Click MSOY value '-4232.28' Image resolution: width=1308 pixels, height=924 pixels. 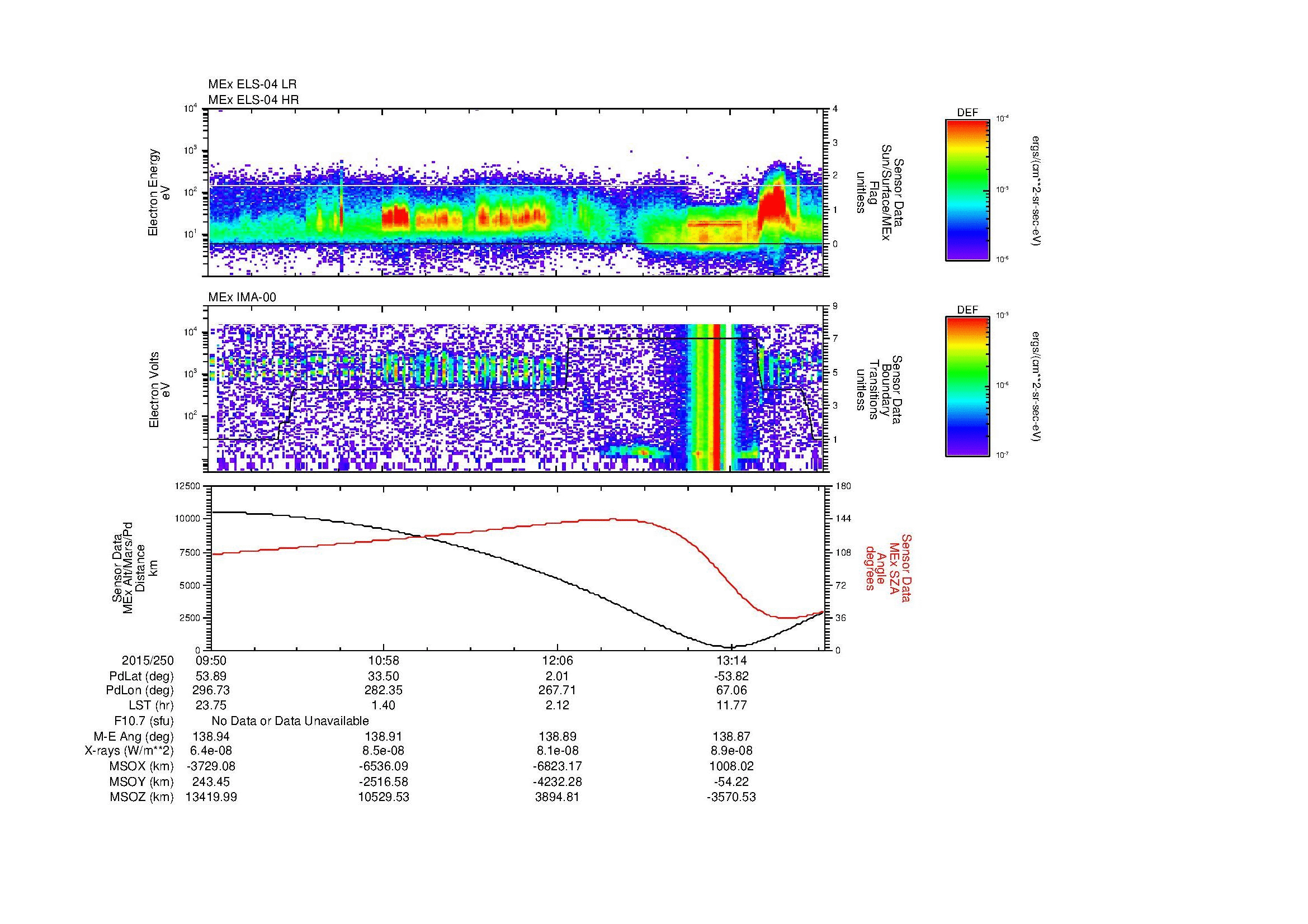pos(557,781)
